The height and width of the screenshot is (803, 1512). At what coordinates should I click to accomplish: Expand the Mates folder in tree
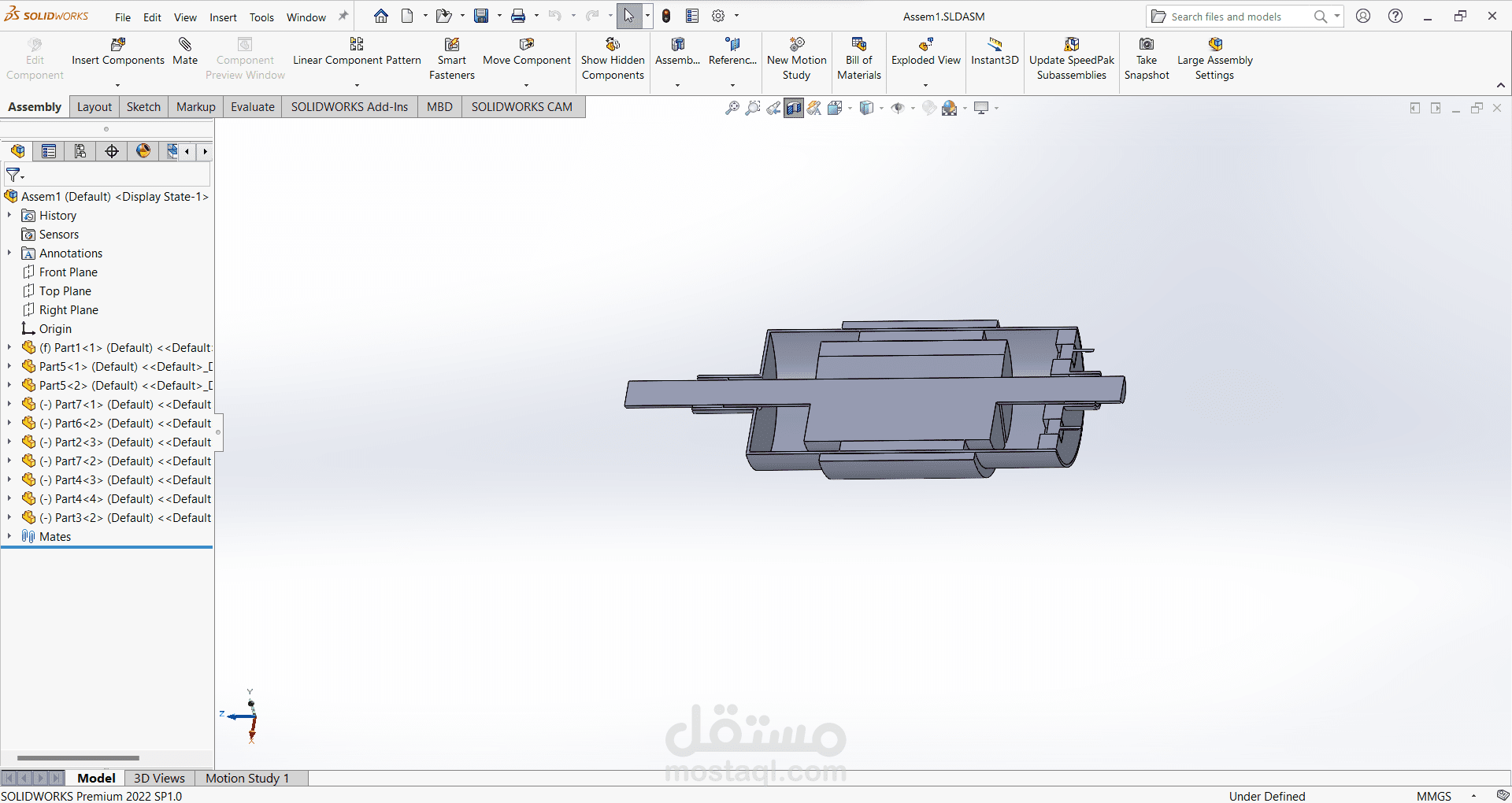pyautogui.click(x=9, y=536)
